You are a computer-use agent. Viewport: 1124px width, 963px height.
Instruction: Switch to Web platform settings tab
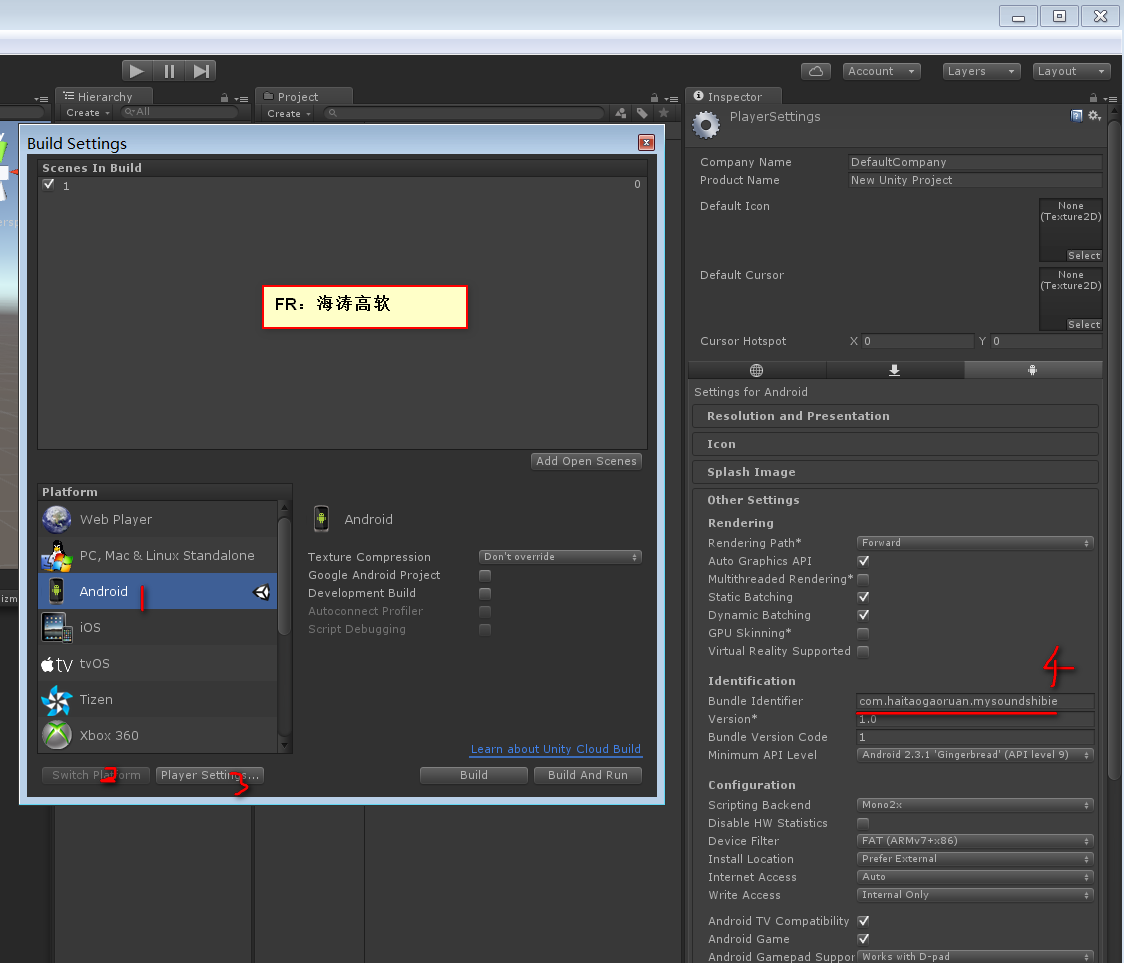[756, 370]
